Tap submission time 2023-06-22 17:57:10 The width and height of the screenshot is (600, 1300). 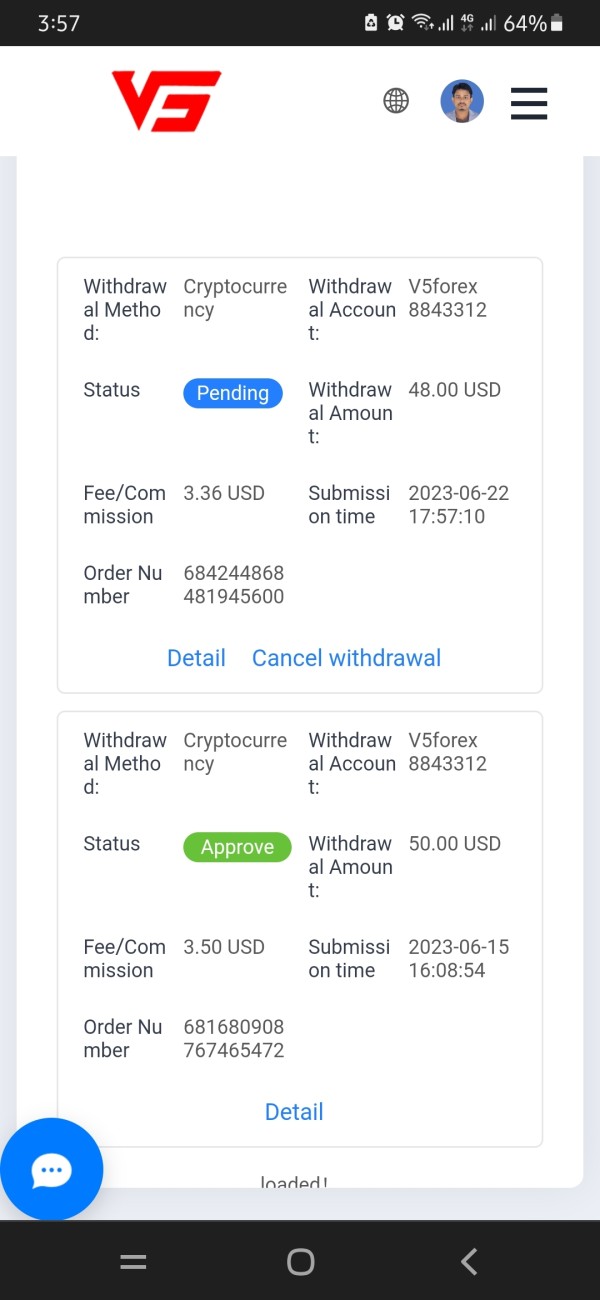[x=458, y=505]
